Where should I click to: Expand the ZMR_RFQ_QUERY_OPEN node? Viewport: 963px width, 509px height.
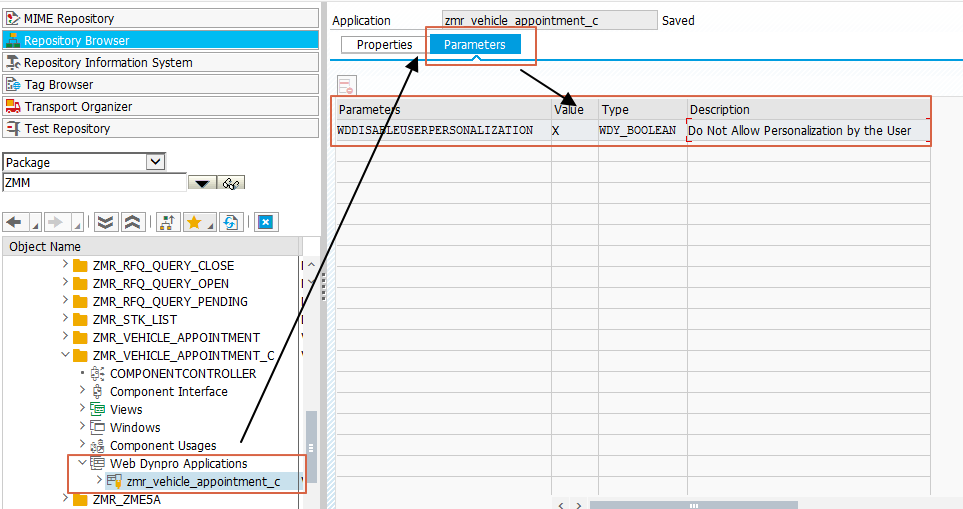(65, 282)
